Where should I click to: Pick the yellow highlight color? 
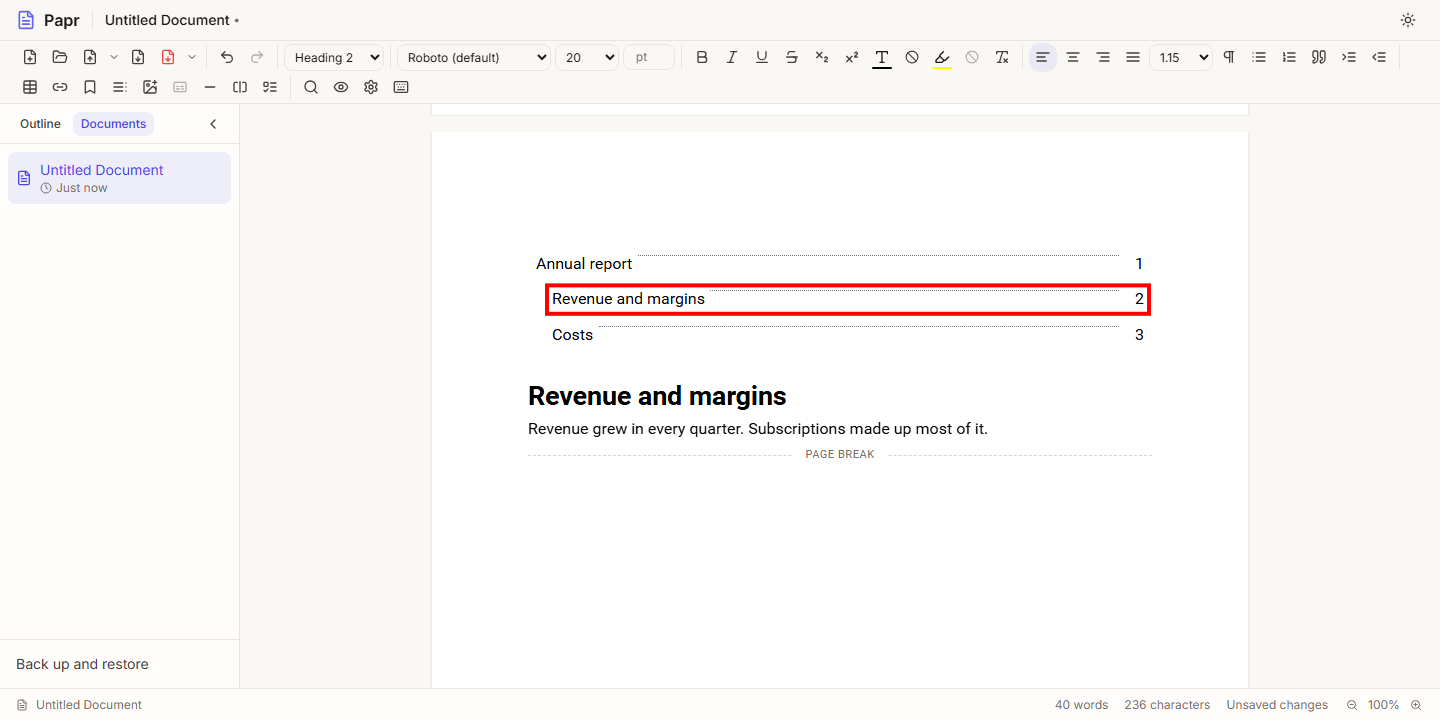tap(942, 57)
